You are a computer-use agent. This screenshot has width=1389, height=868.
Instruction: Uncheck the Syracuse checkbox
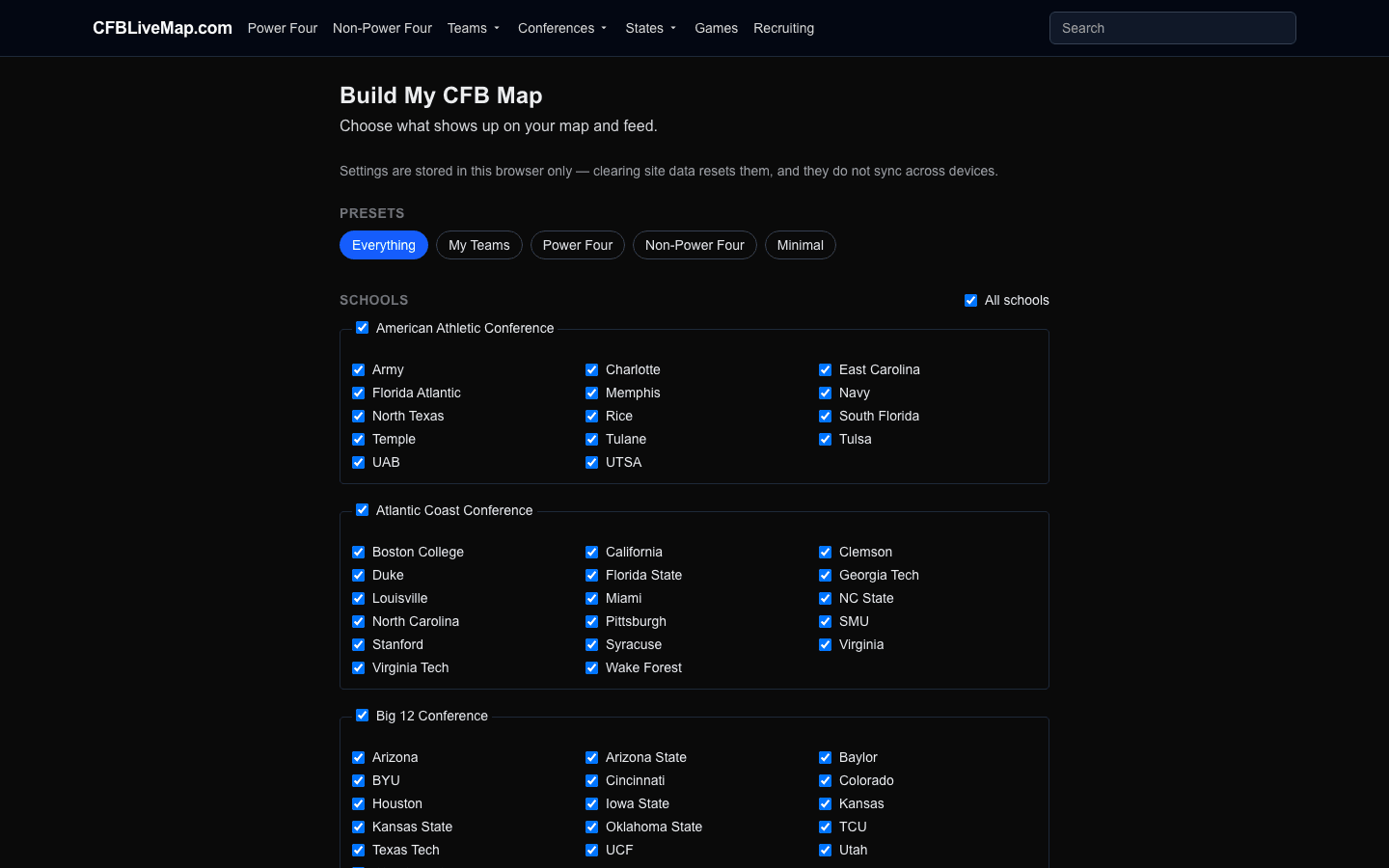(x=591, y=644)
